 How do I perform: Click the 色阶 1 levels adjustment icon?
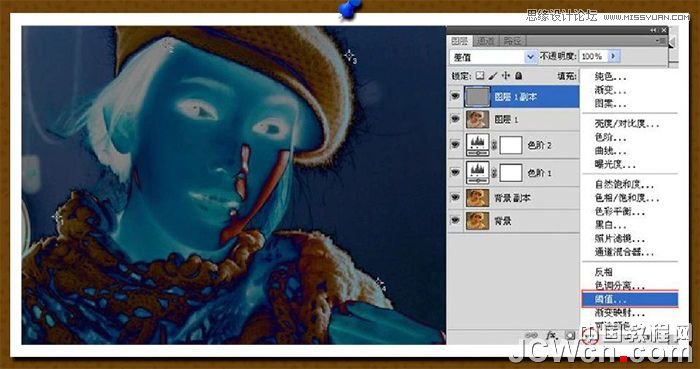[477, 173]
